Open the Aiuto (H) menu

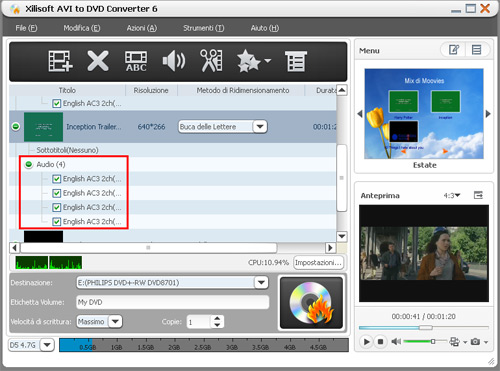click(265, 28)
